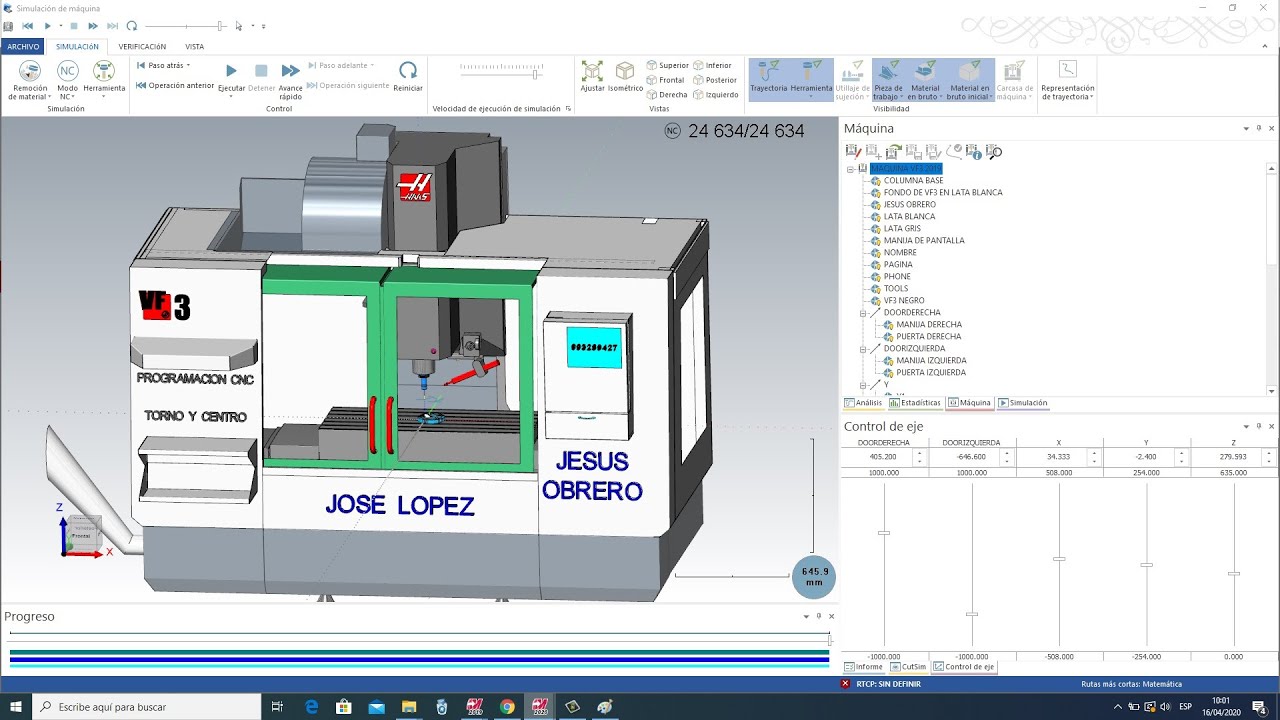The image size is (1280, 720).
Task: Select the Derecha view
Action: coord(666,95)
